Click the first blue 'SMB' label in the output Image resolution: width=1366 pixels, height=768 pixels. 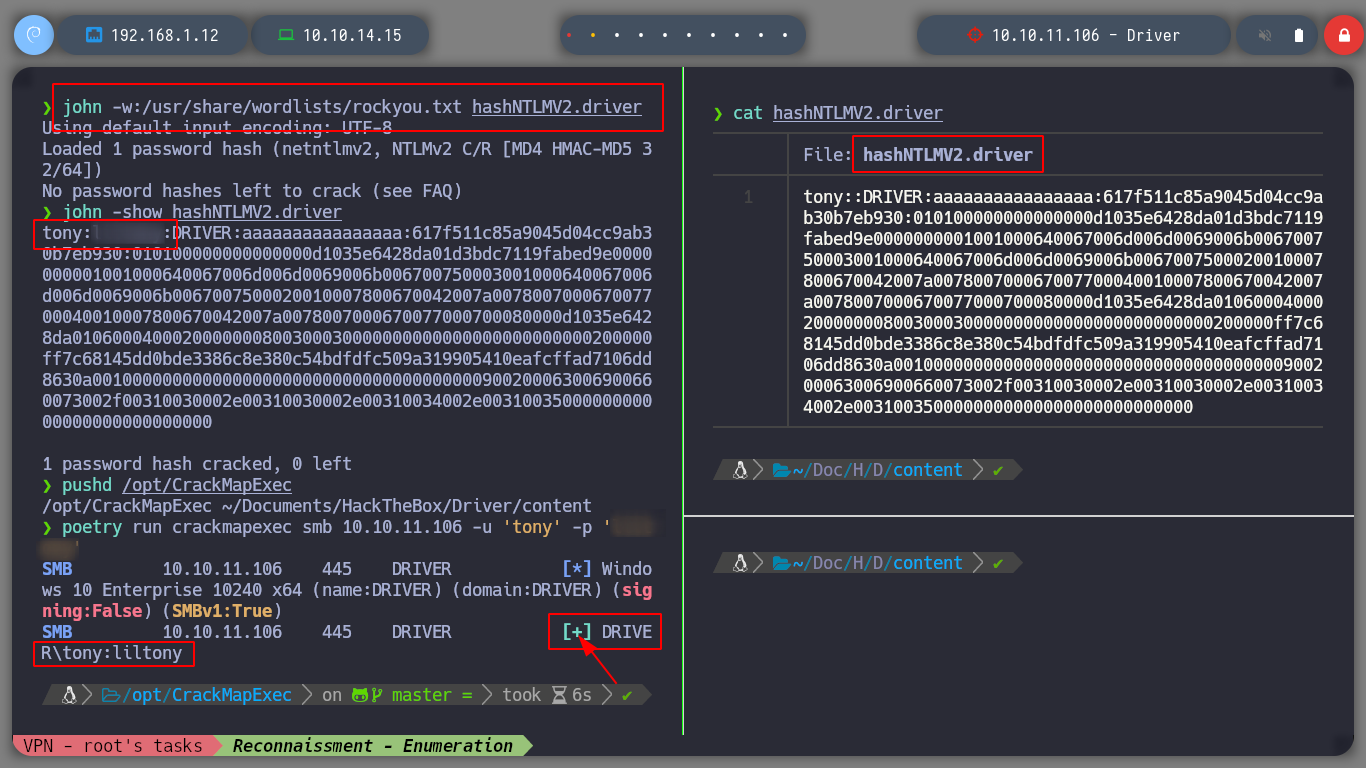point(57,568)
